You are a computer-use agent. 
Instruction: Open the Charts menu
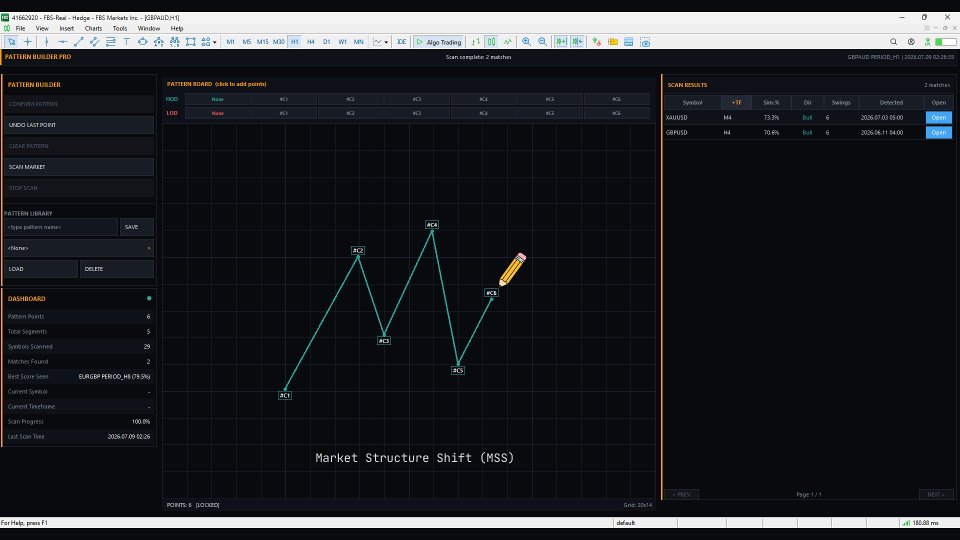tap(93, 28)
